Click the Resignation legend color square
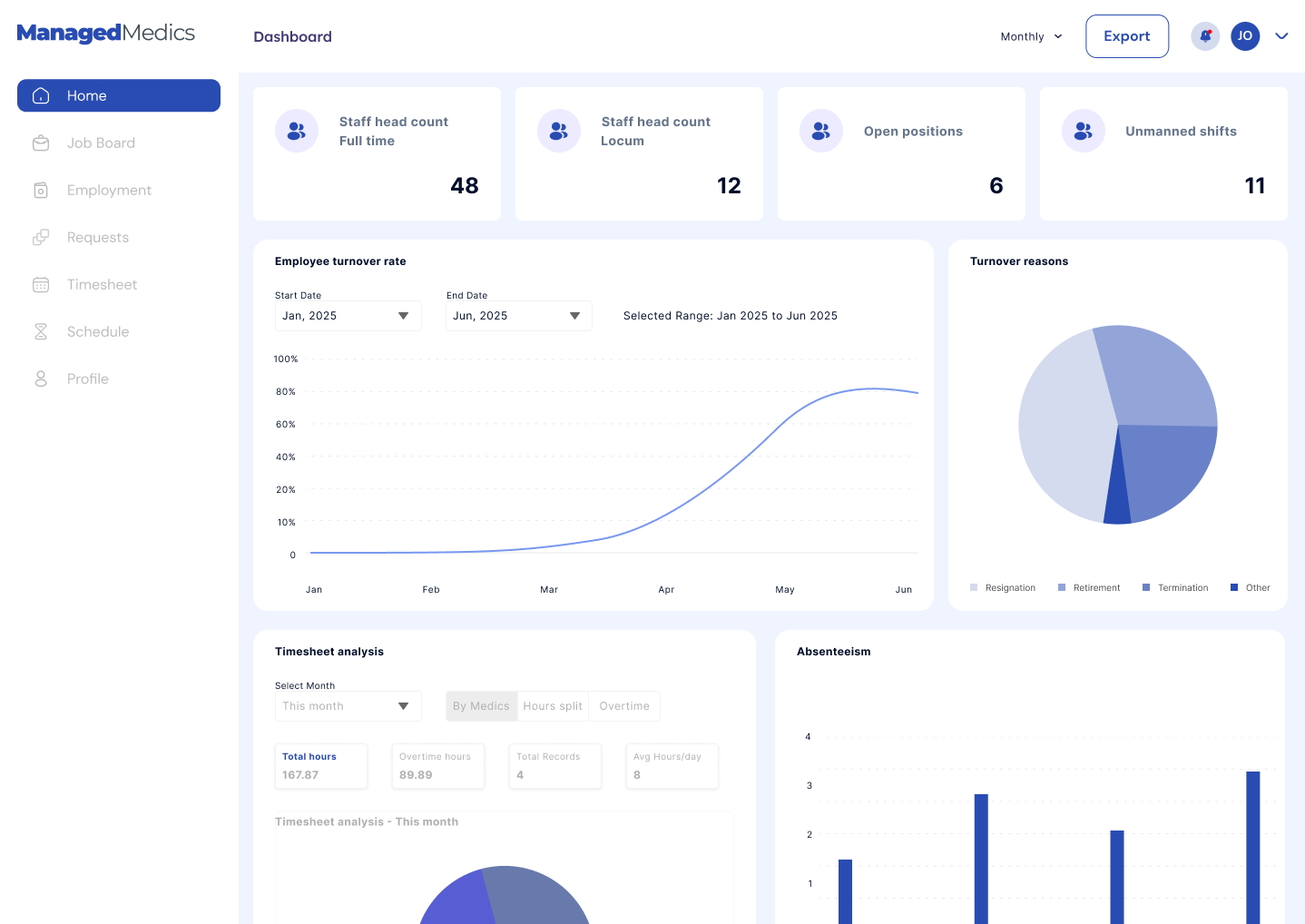The width and height of the screenshot is (1305, 924). coord(974,587)
